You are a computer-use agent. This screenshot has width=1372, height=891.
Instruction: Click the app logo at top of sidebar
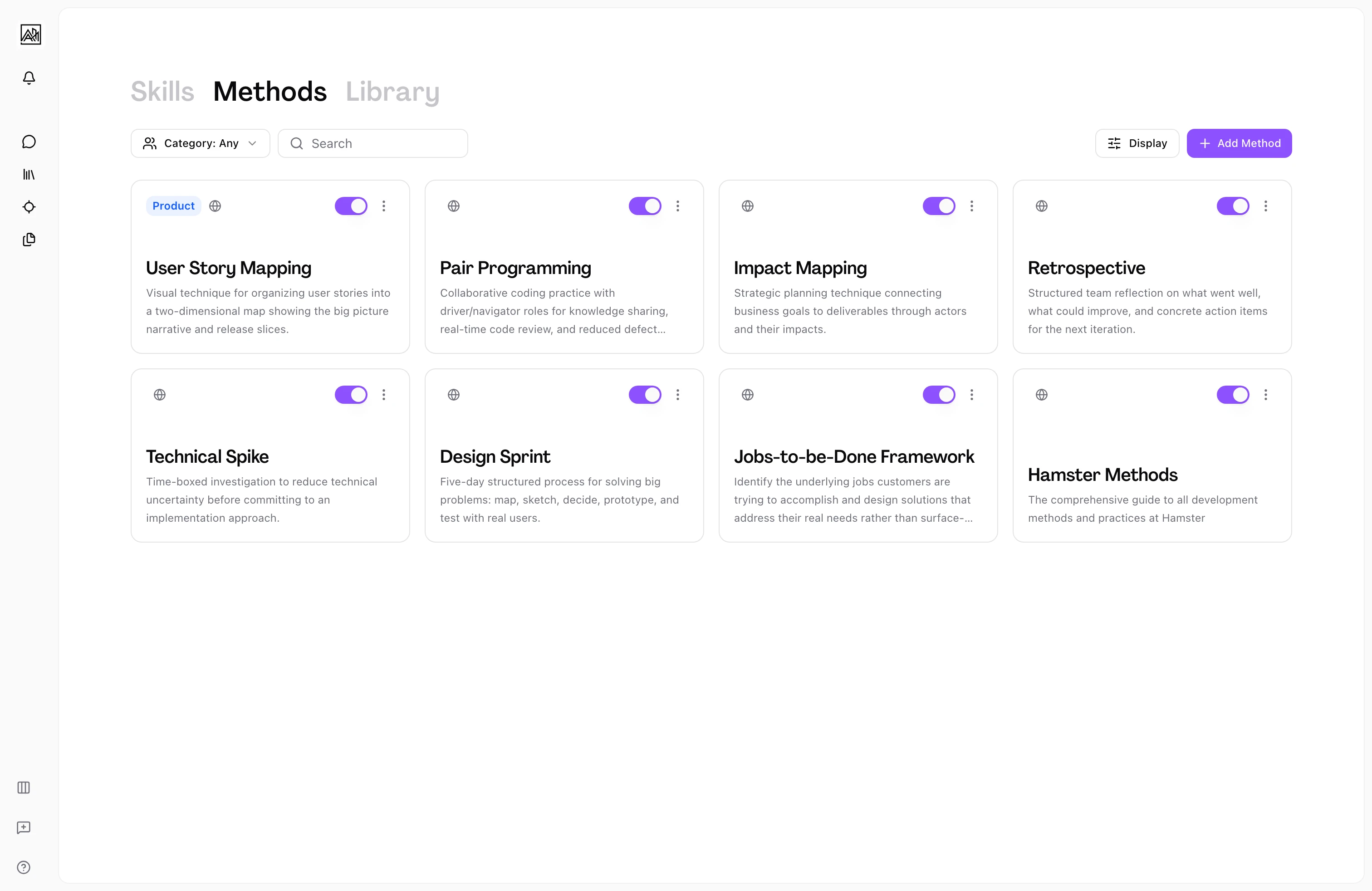pos(30,34)
